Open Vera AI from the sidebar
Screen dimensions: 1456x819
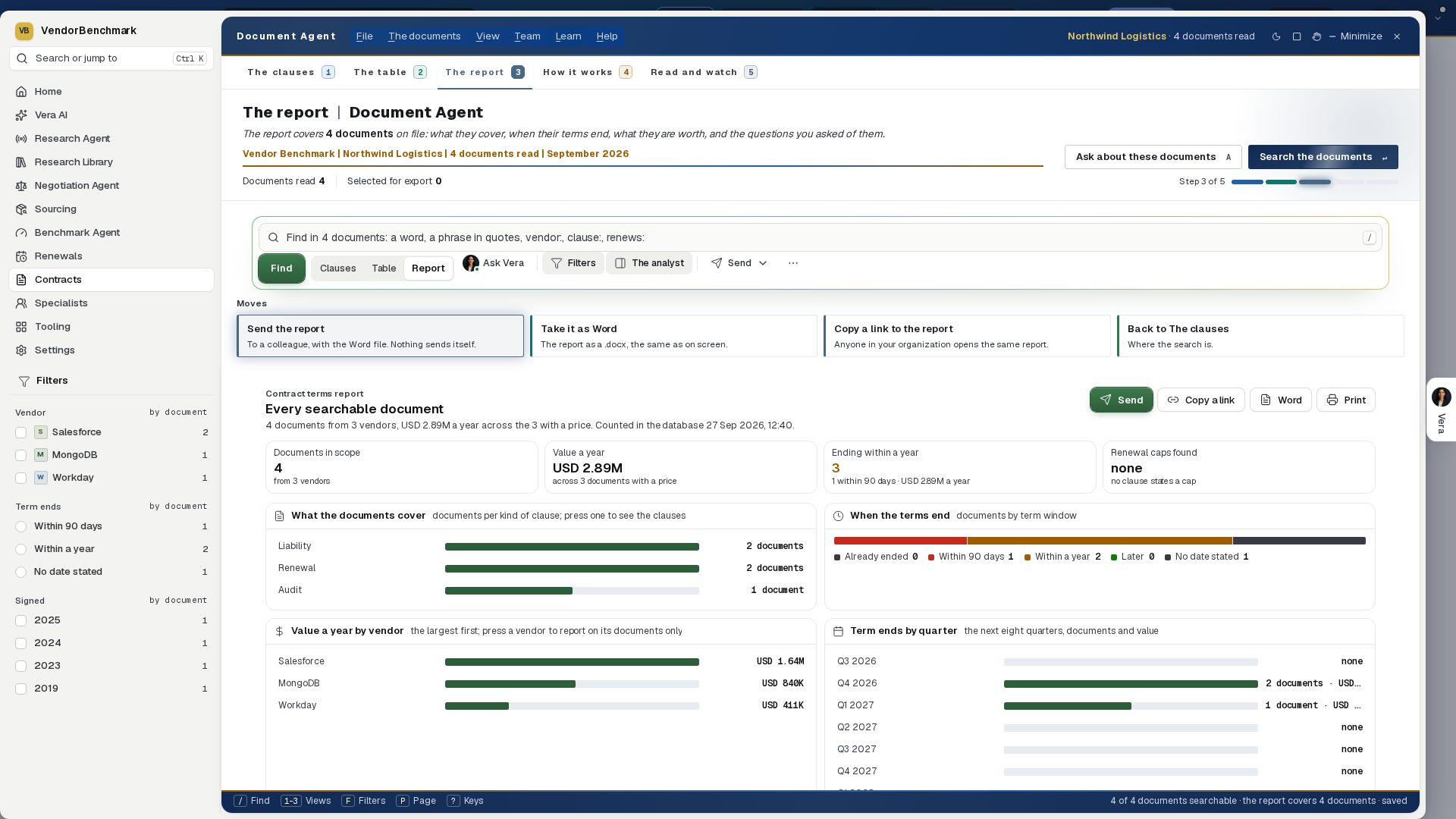pyautogui.click(x=111, y=115)
